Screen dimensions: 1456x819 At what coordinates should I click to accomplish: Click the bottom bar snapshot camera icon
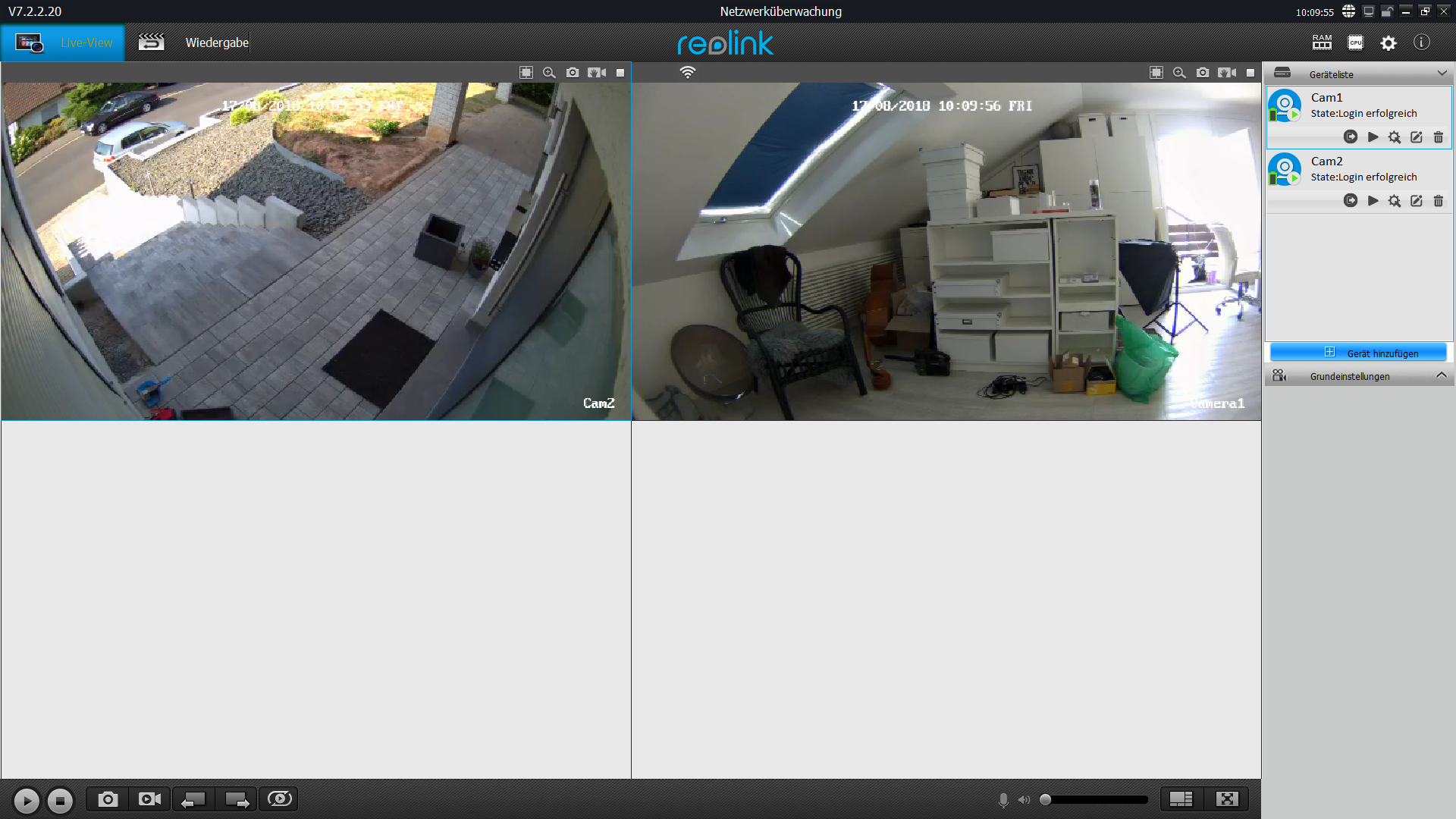click(108, 799)
